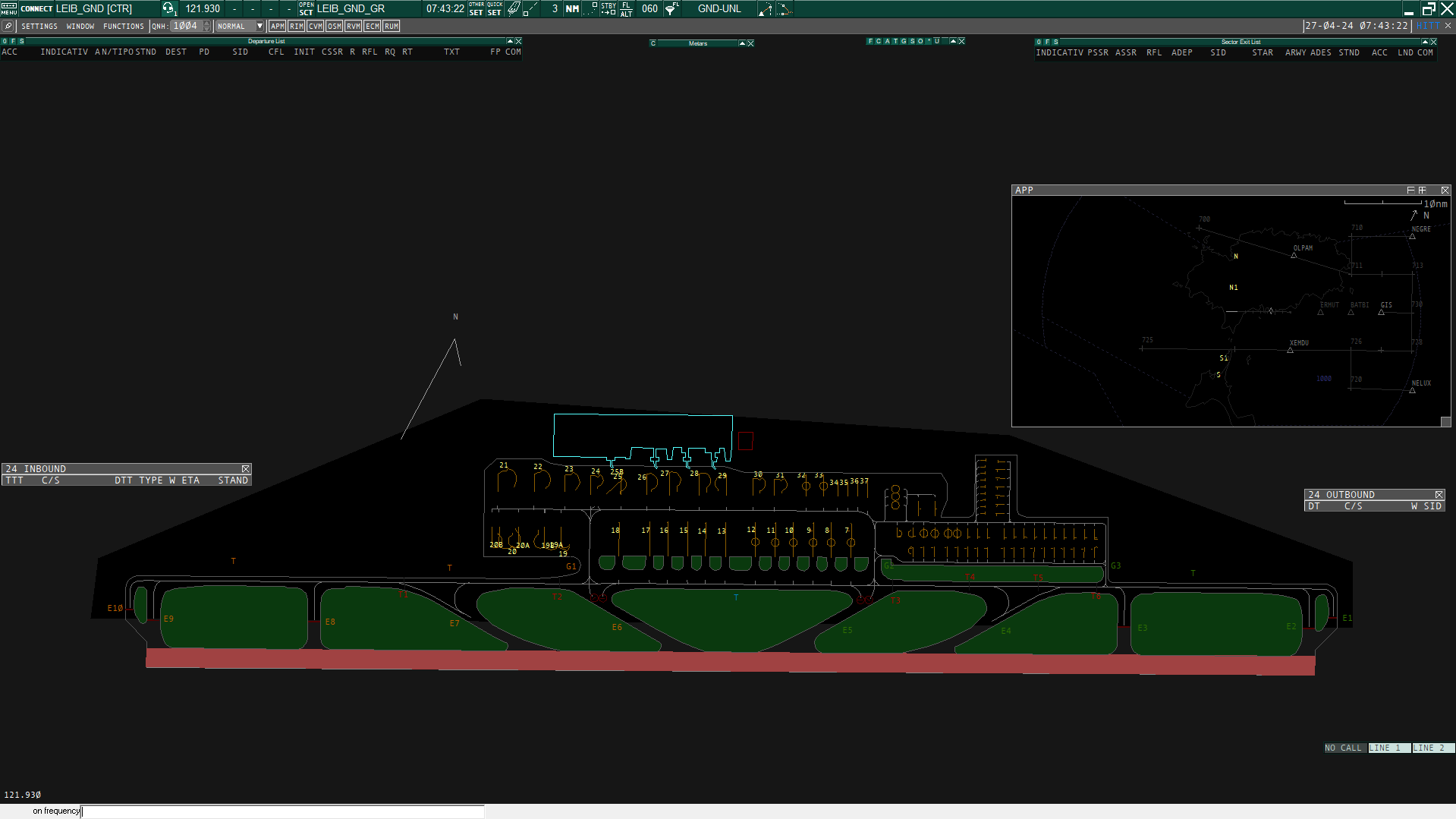
Task: Click the HITT label
Action: (1427, 26)
